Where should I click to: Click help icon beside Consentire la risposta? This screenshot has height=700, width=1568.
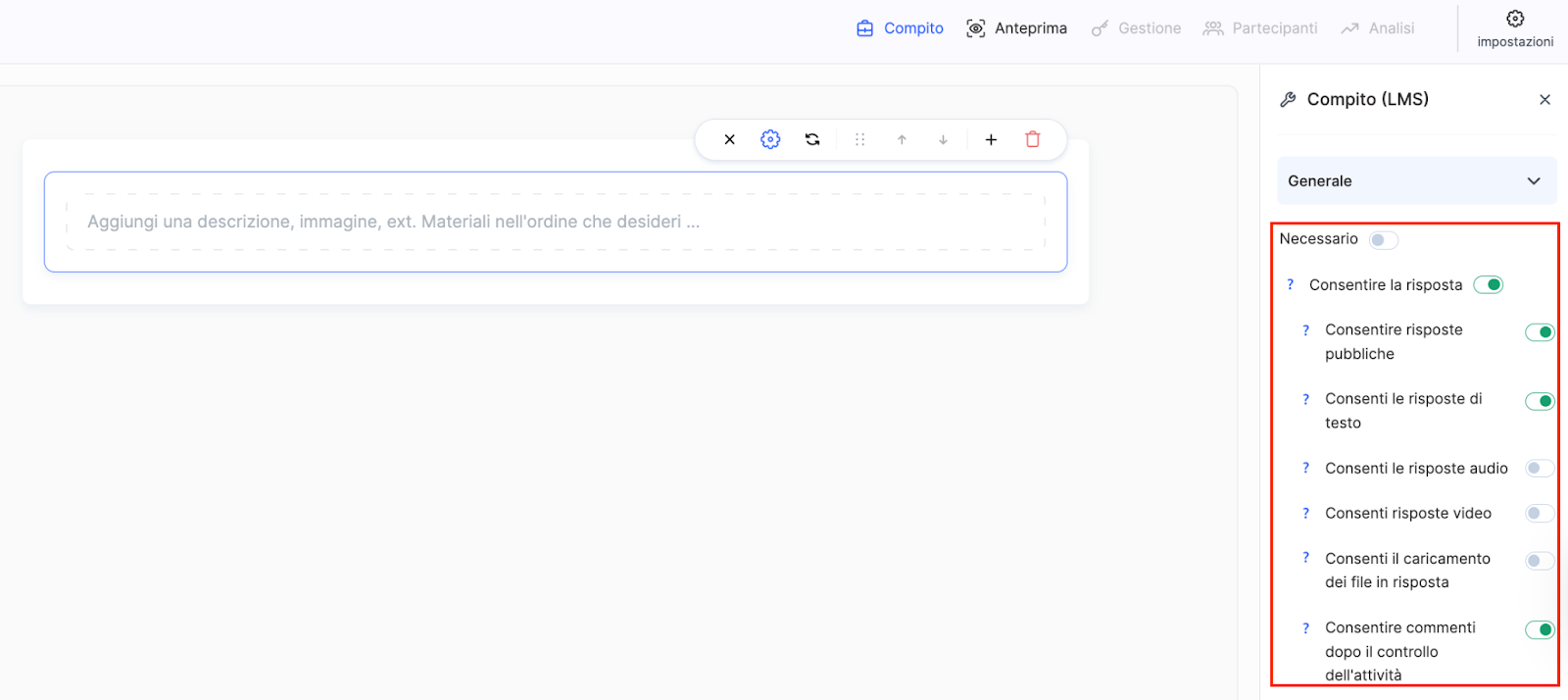(1290, 284)
